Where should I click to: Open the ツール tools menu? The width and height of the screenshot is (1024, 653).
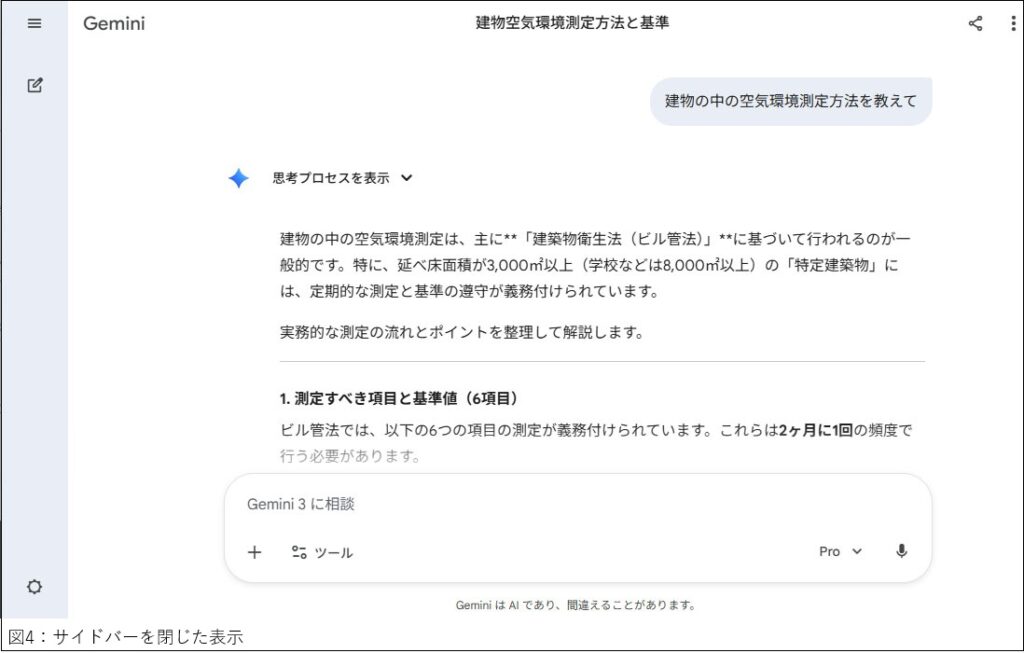tap(322, 552)
